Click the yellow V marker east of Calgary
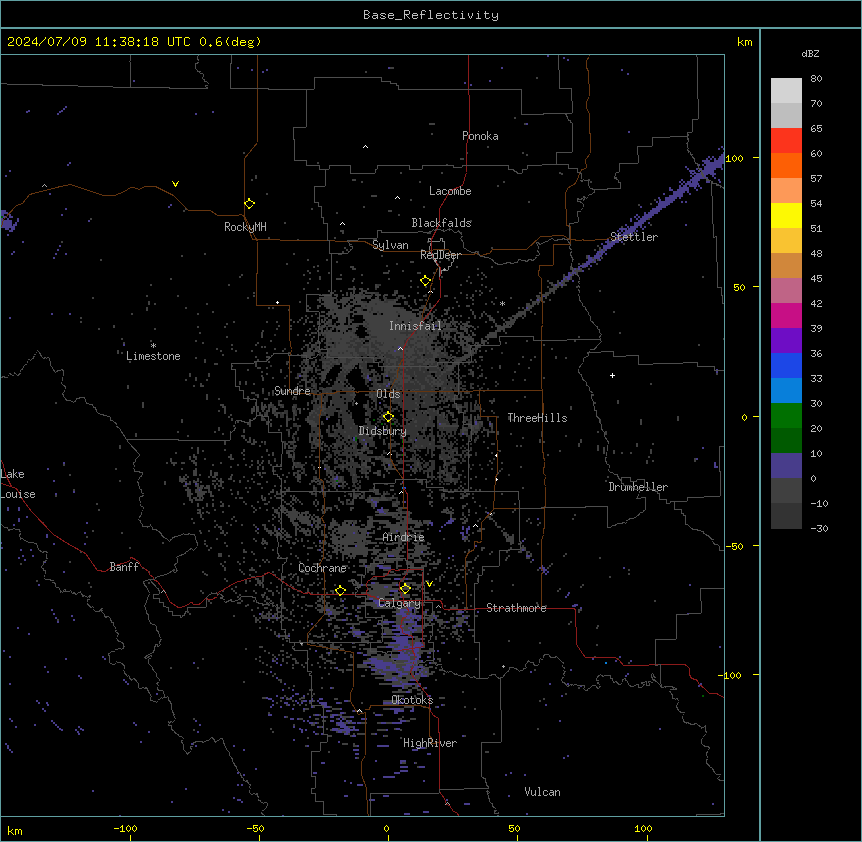Image resolution: width=862 pixels, height=842 pixels. tap(429, 584)
